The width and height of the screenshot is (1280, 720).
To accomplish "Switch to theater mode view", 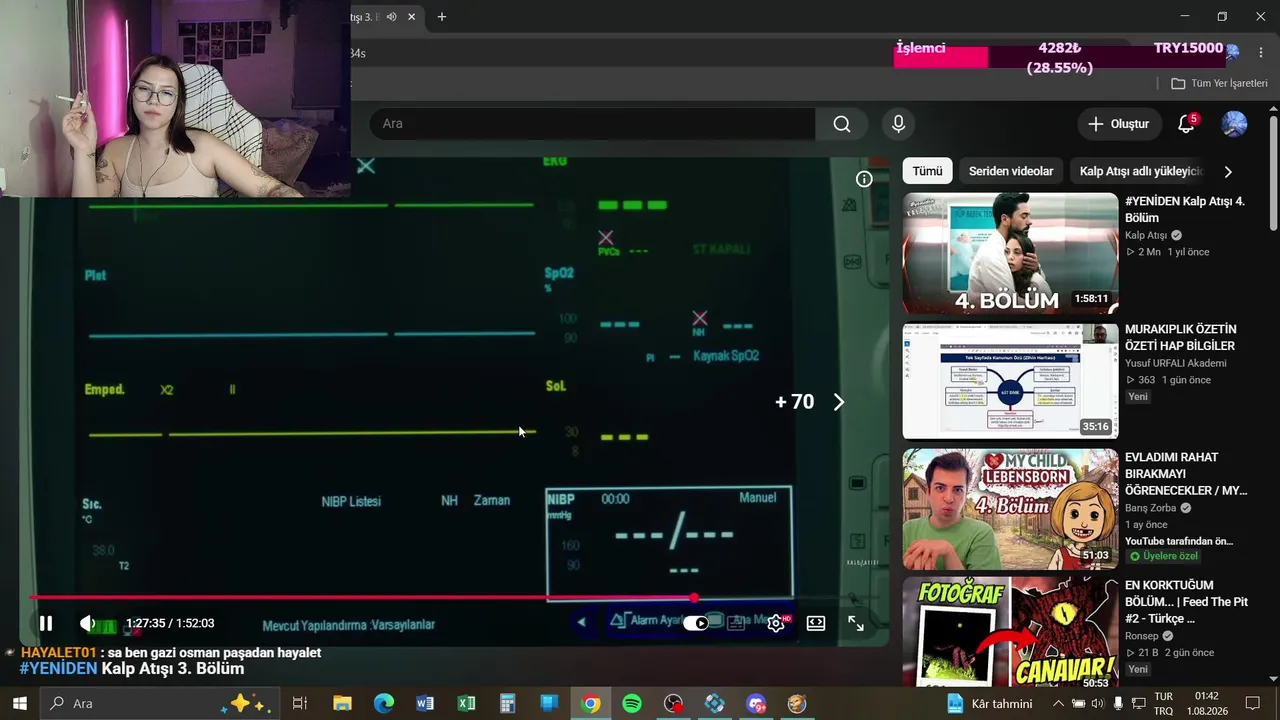I will (x=816, y=624).
